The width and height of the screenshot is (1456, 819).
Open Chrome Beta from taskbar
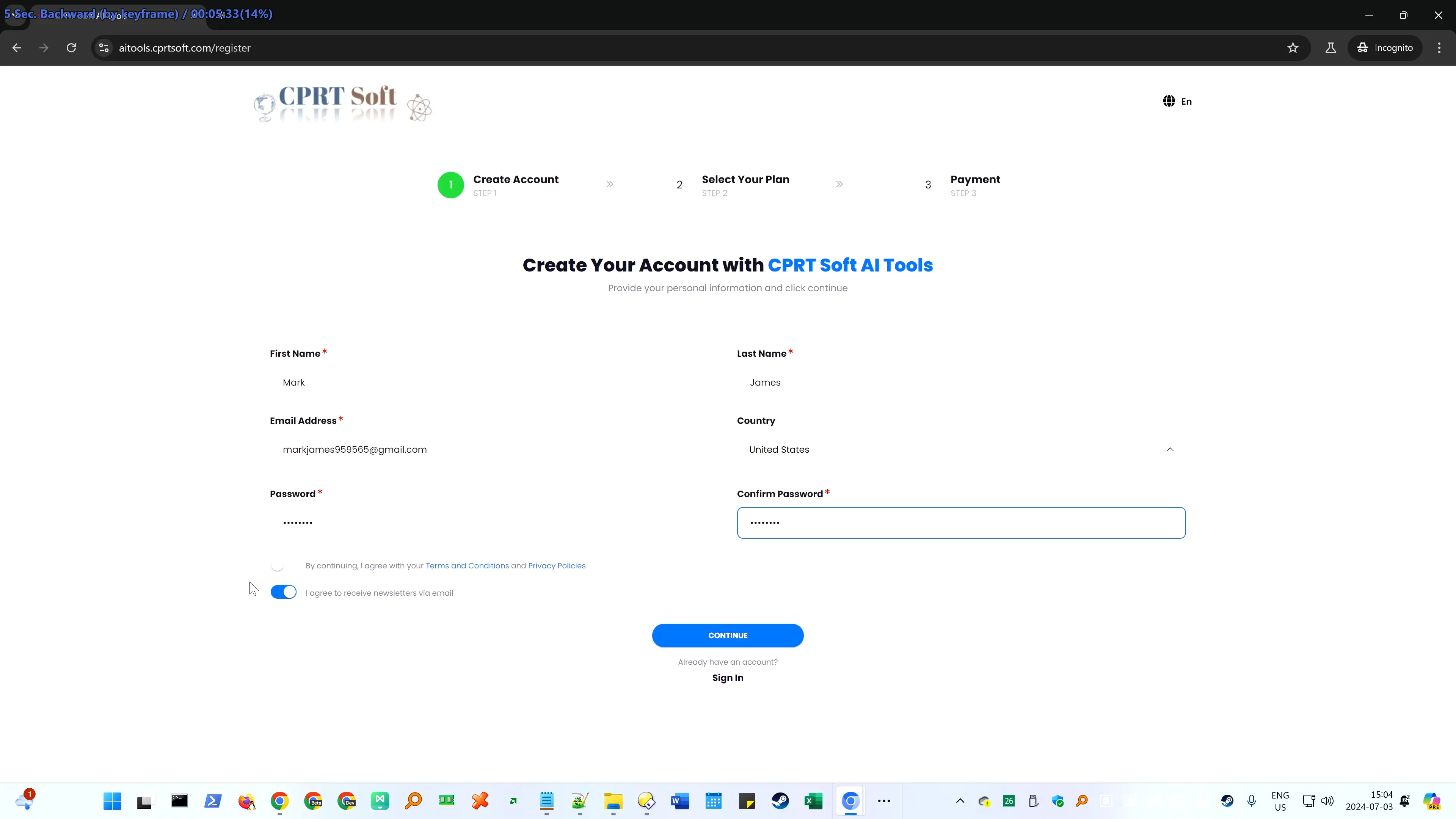313,801
